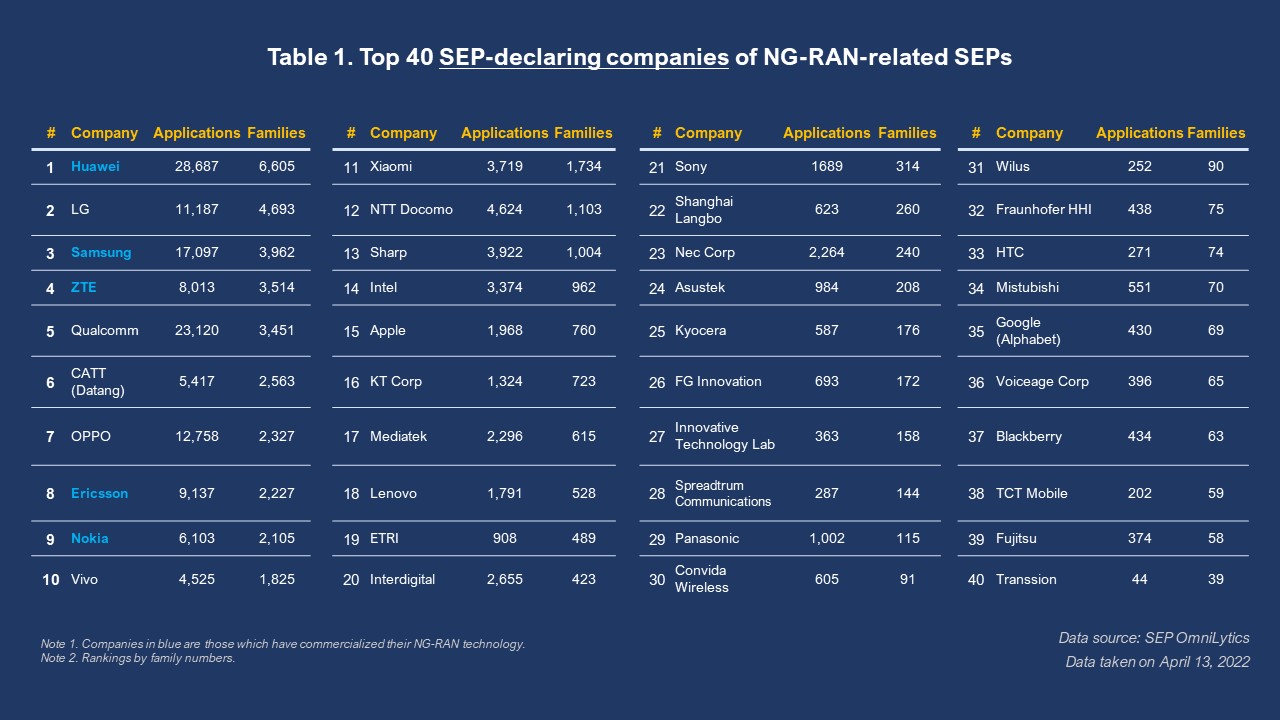Screen dimensions: 1280x720
Task: Click the Shanghai Langbo company name
Action: (704, 210)
